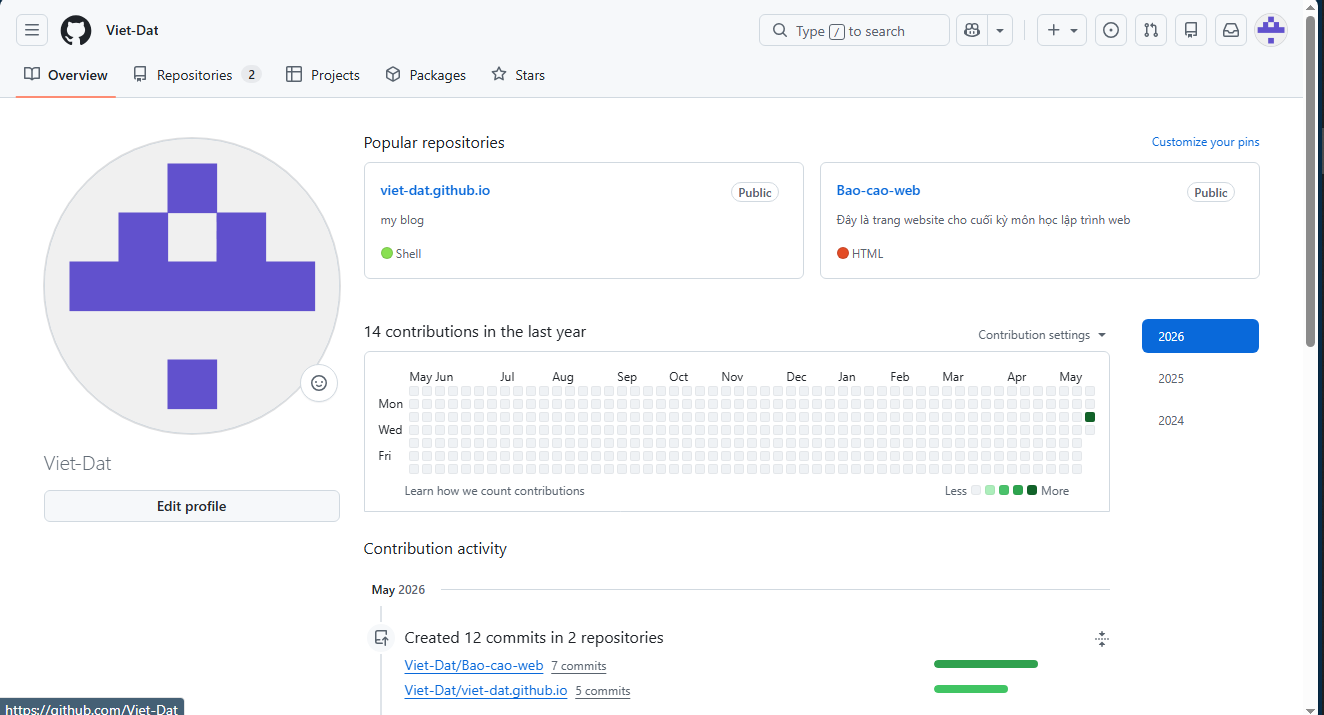Go to GitHub home via Octocat logo

tap(76, 31)
